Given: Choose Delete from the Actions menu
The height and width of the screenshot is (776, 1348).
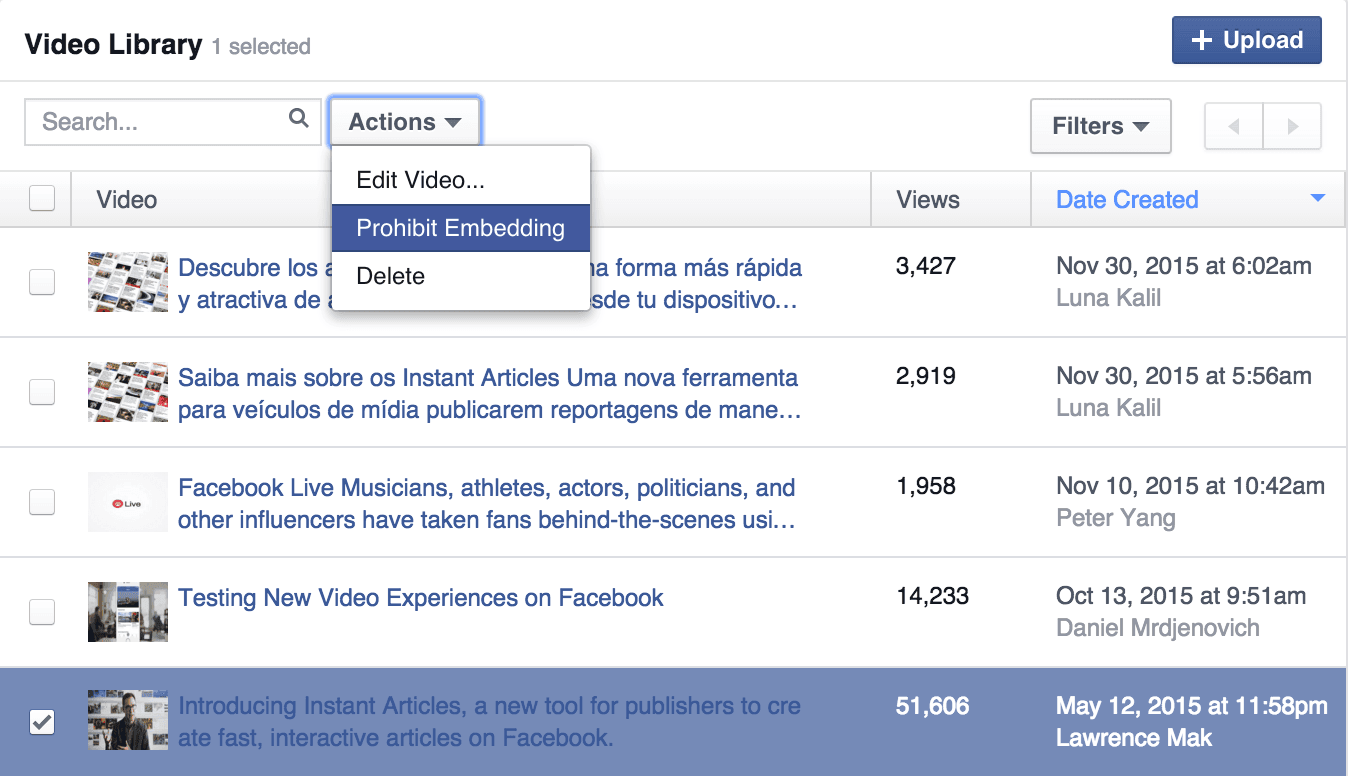Looking at the screenshot, I should (391, 276).
